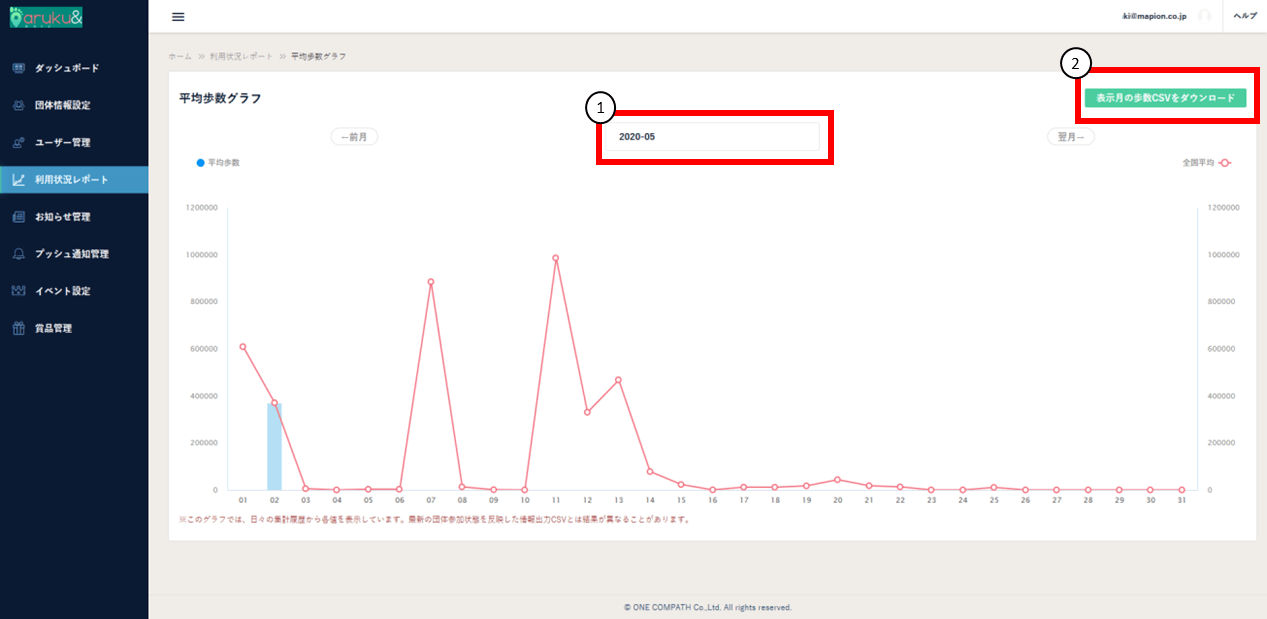This screenshot has width=1267, height=619.
Task: Click the 賞品管理 gift icon
Action: point(18,328)
